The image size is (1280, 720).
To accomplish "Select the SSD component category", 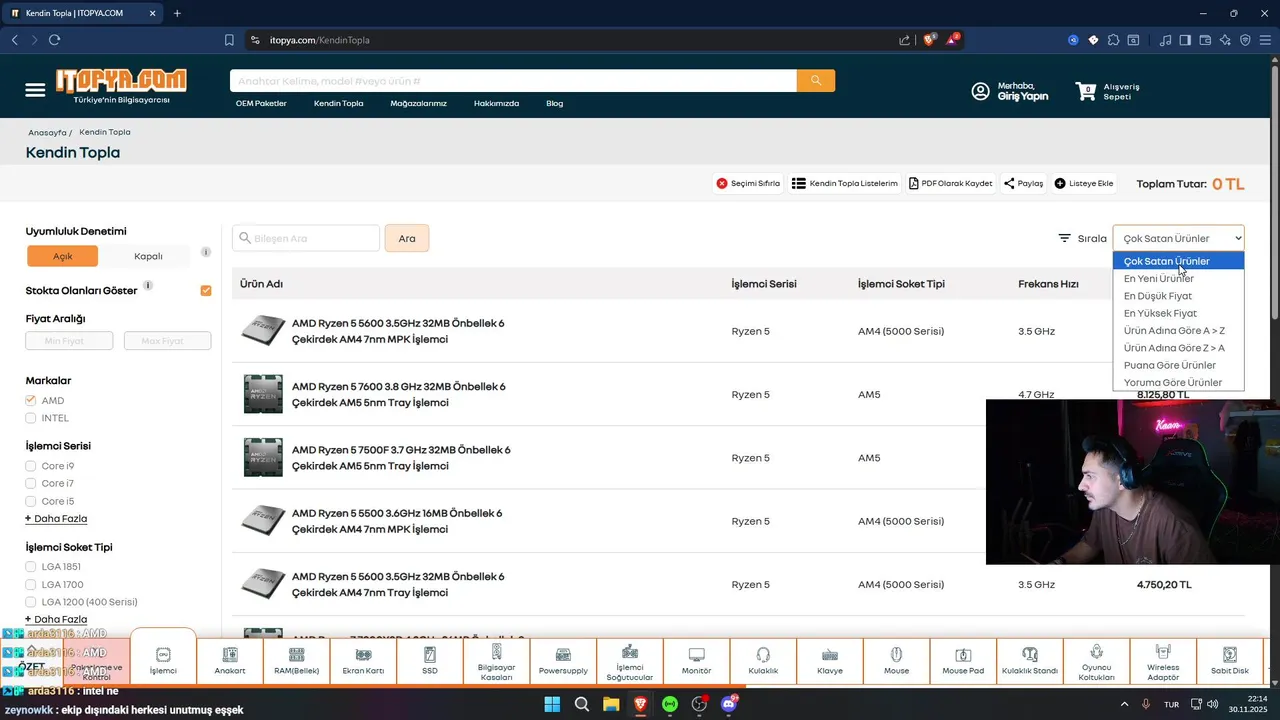I will [430, 661].
